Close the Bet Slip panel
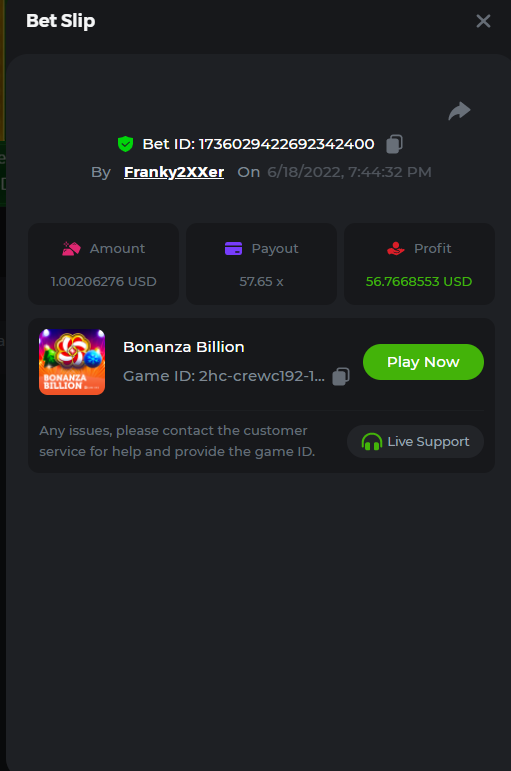This screenshot has height=771, width=511. point(483,21)
